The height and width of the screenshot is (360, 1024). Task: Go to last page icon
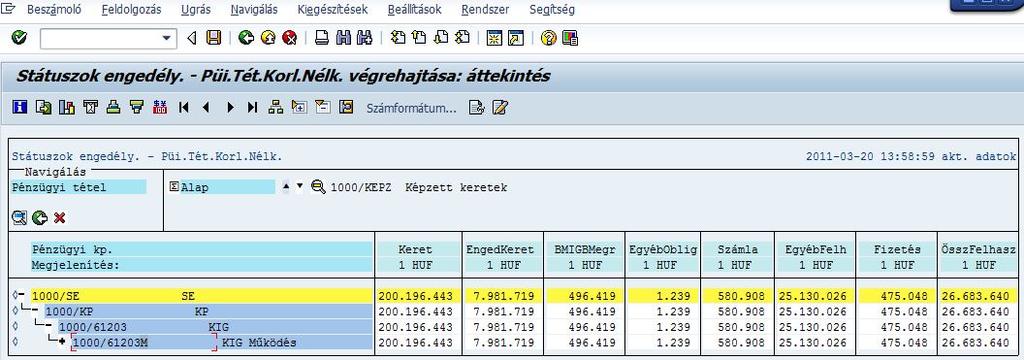click(x=462, y=39)
